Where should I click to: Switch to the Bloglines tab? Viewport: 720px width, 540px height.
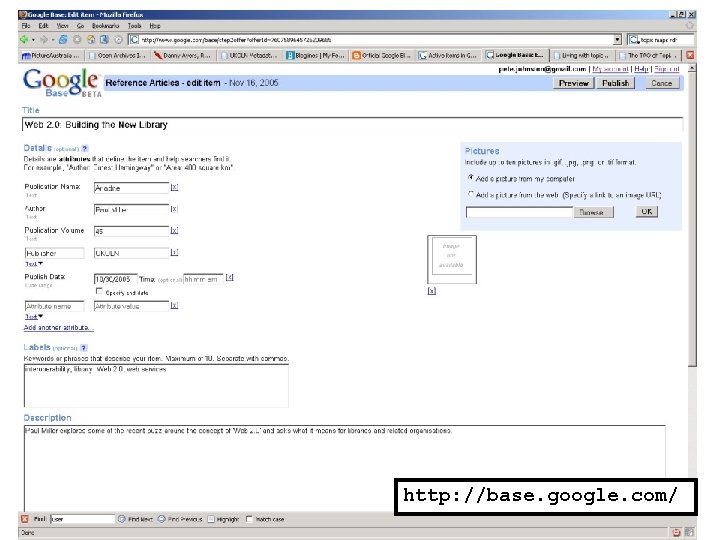point(315,56)
